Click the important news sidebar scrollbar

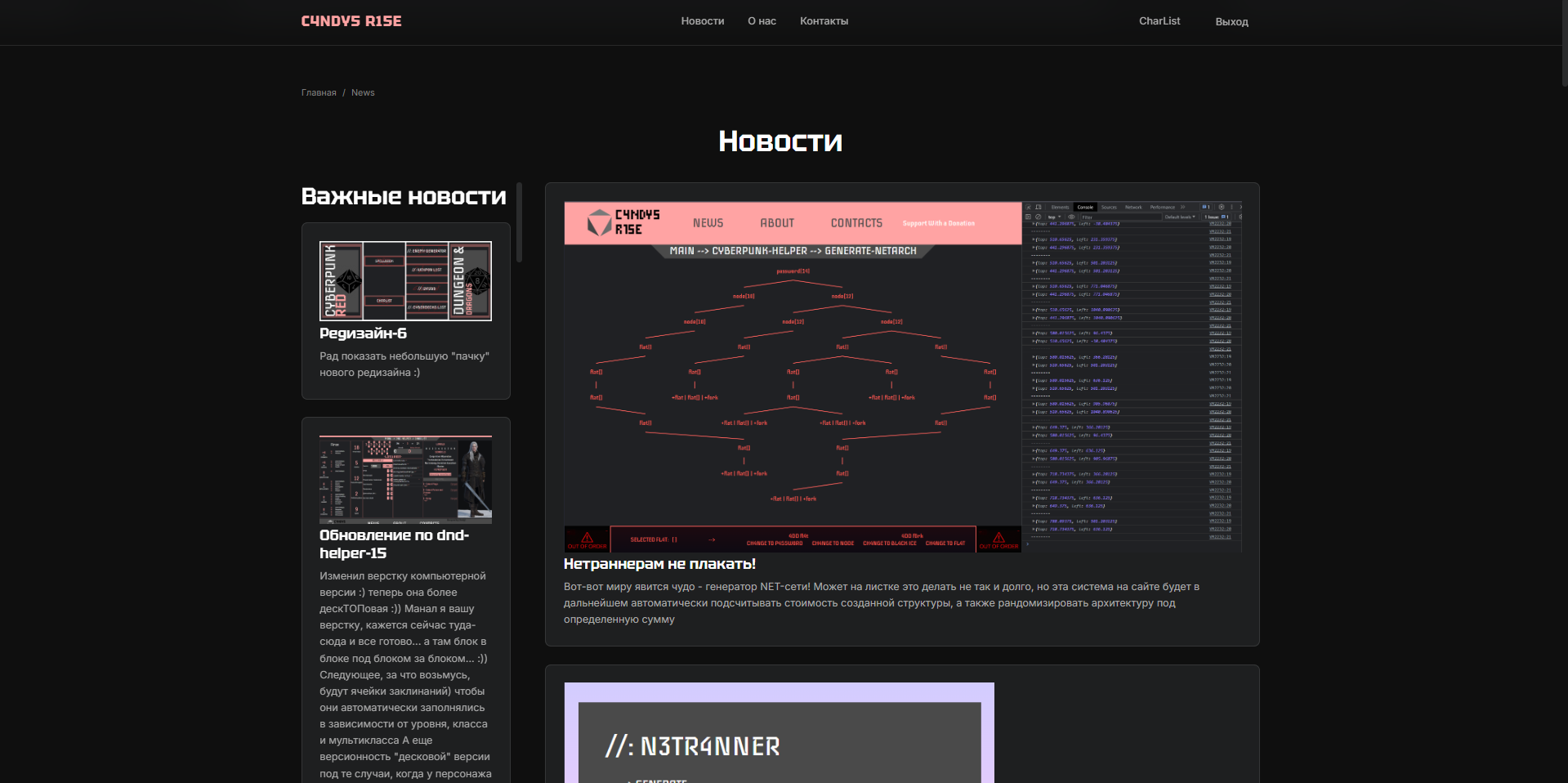tap(519, 222)
